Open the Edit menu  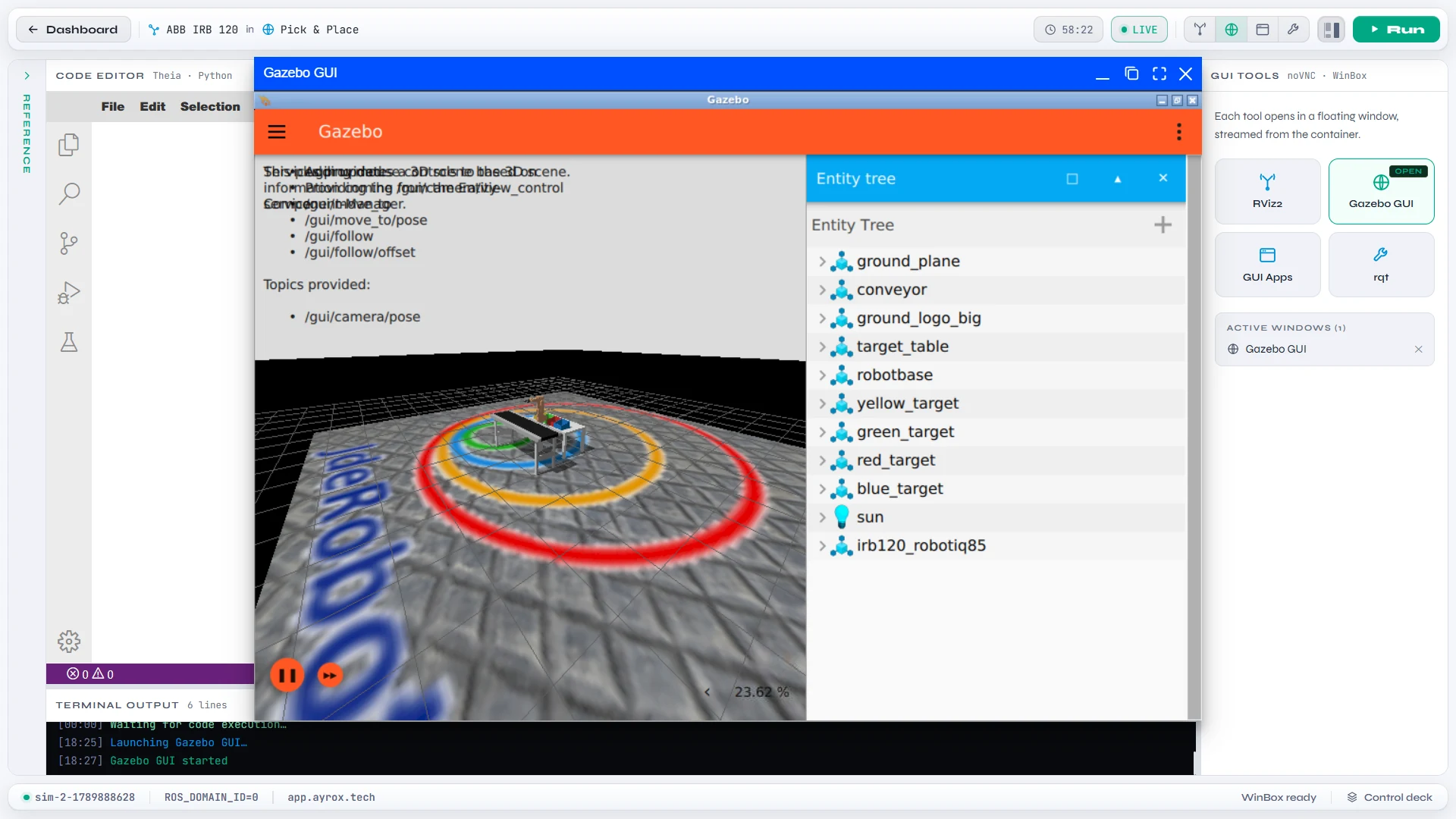152,107
